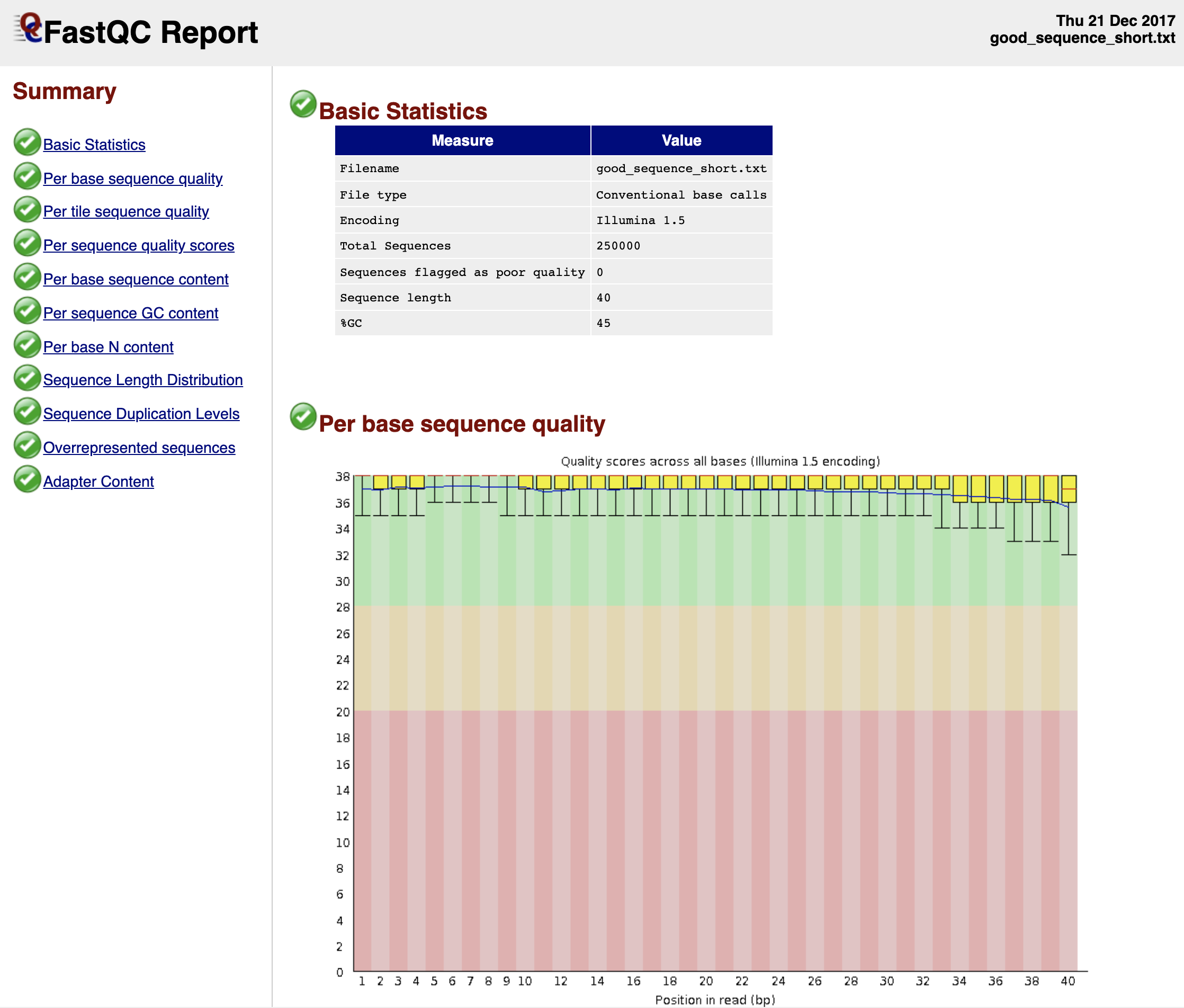Click pass icon next to Per tile sequence quality
This screenshot has width=1184, height=1008.
pos(27,210)
